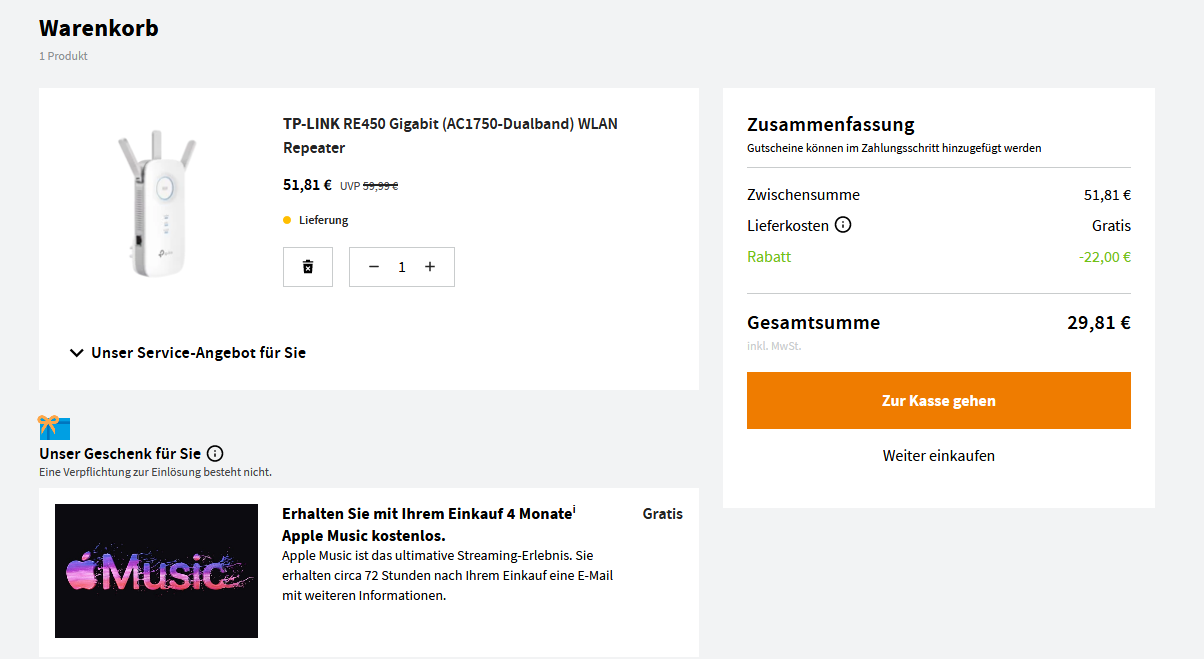Screen dimensions: 1204x659
Task: Click the Apple Music kostenlos offer headline
Action: 427,525
